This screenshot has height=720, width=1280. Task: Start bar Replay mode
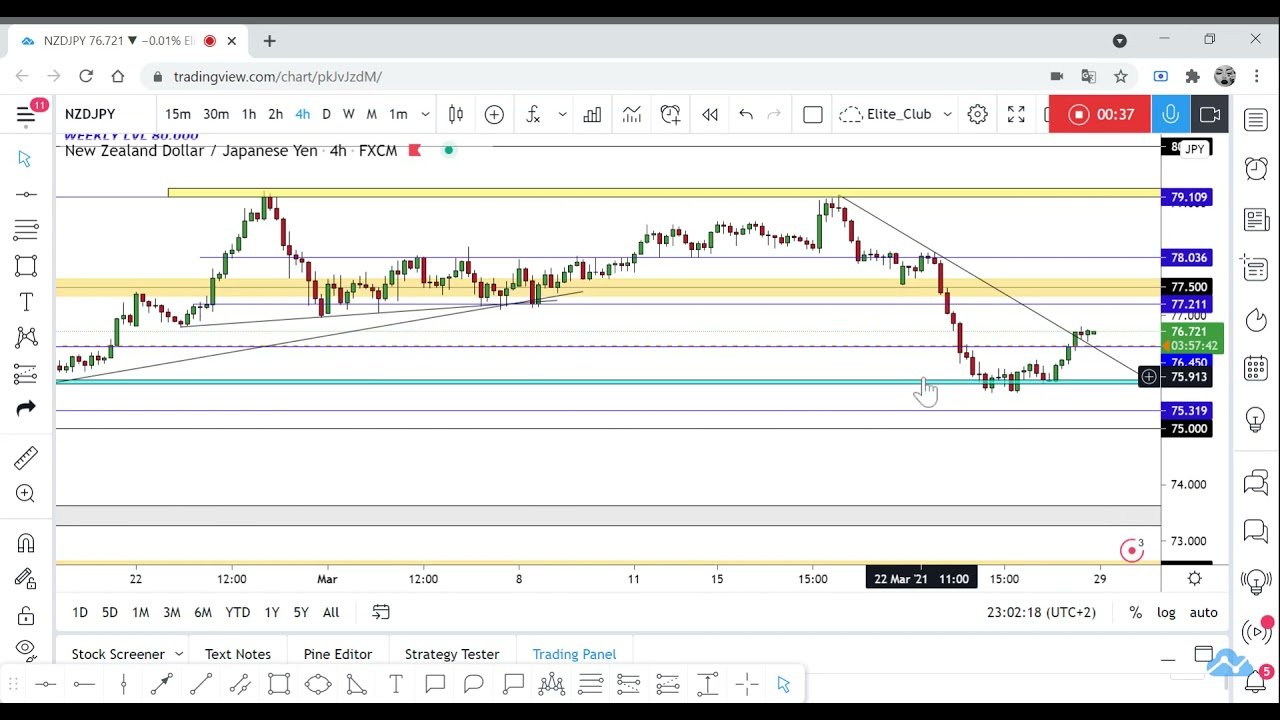coord(710,114)
